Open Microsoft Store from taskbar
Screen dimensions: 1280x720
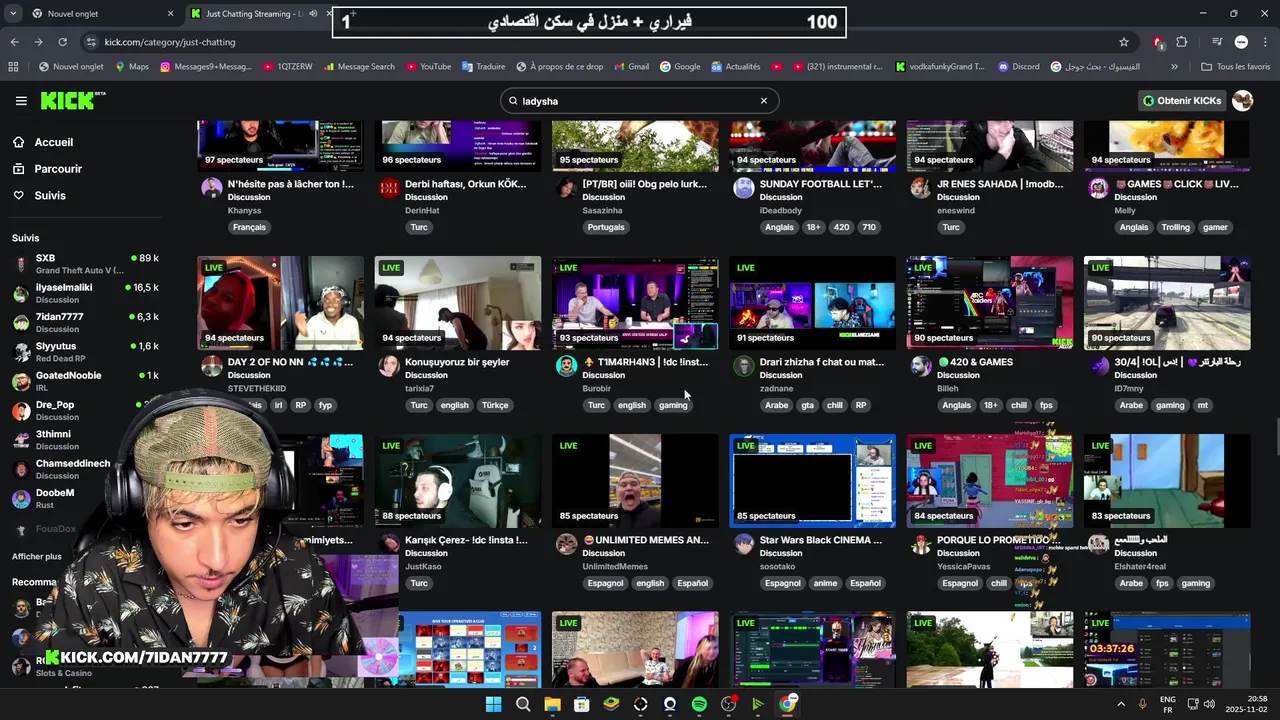pyautogui.click(x=581, y=704)
